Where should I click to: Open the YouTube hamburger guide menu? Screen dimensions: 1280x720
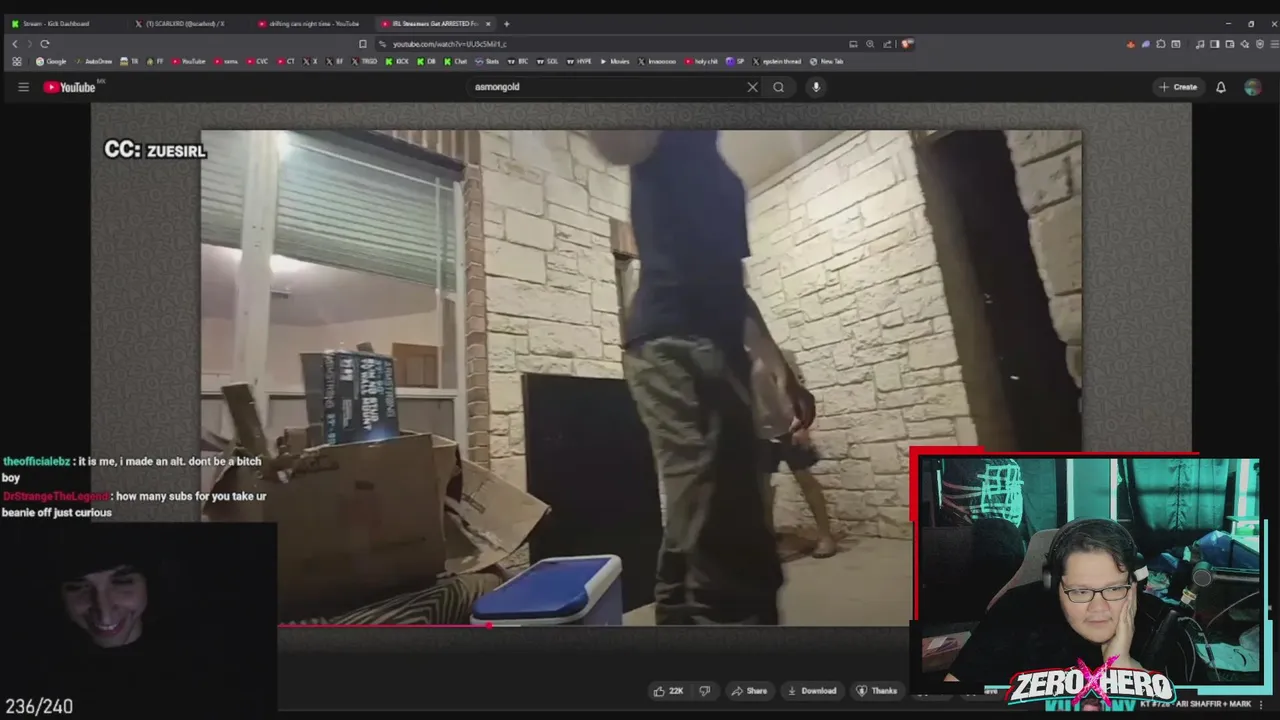tap(23, 87)
